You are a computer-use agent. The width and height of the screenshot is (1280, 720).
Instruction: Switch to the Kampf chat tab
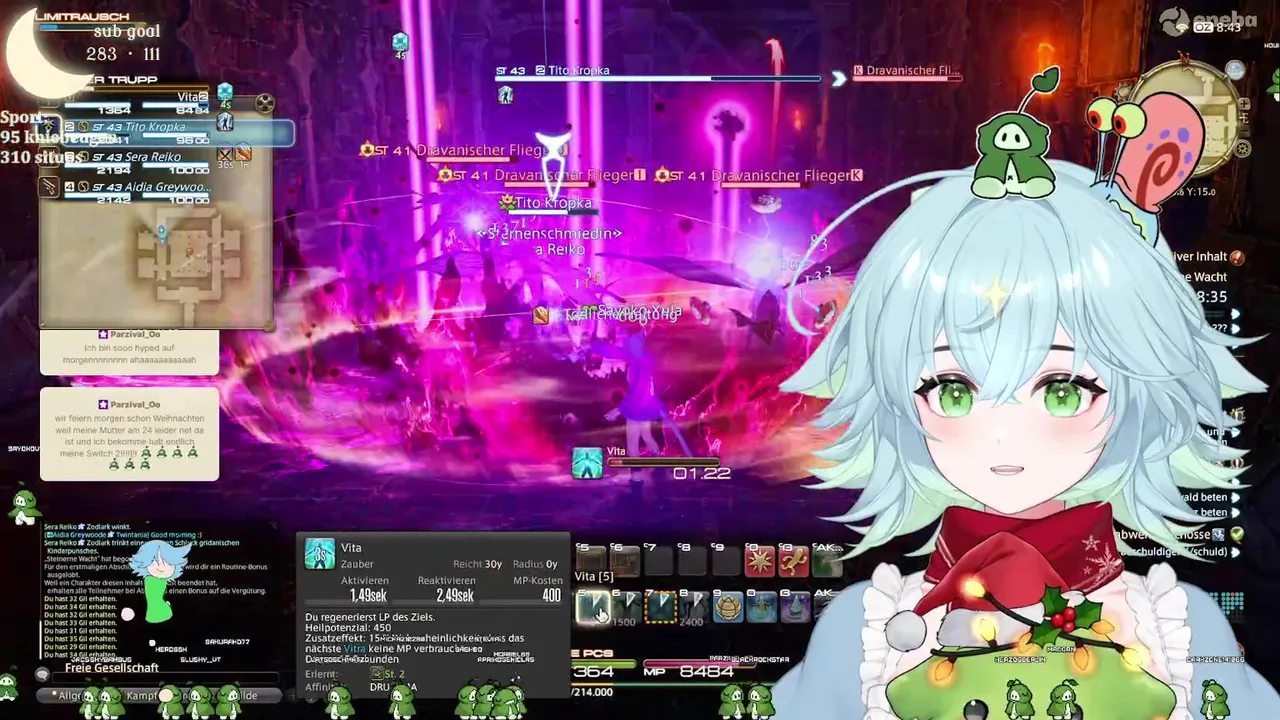(x=143, y=696)
